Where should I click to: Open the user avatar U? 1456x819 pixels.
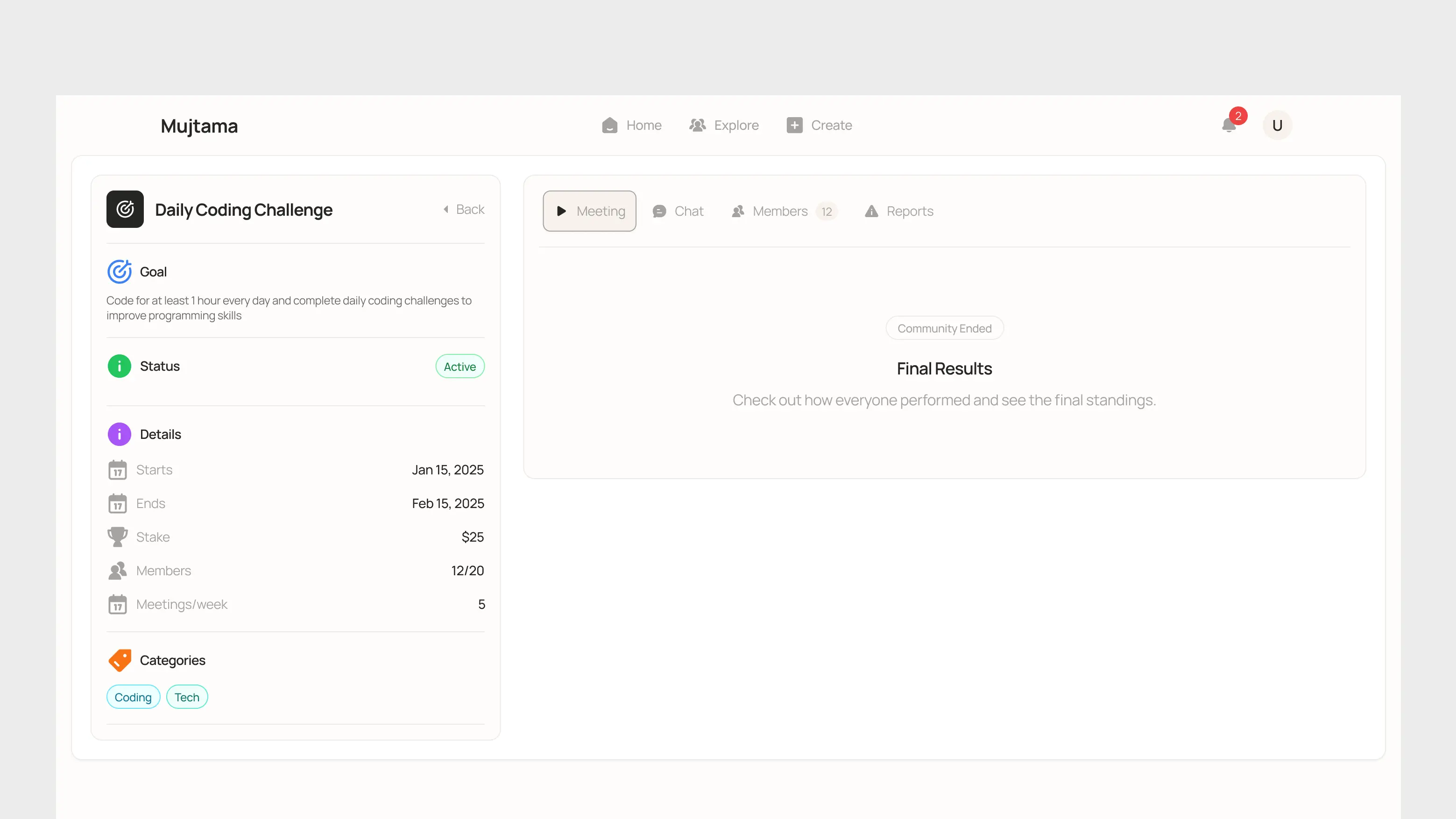[1277, 126]
